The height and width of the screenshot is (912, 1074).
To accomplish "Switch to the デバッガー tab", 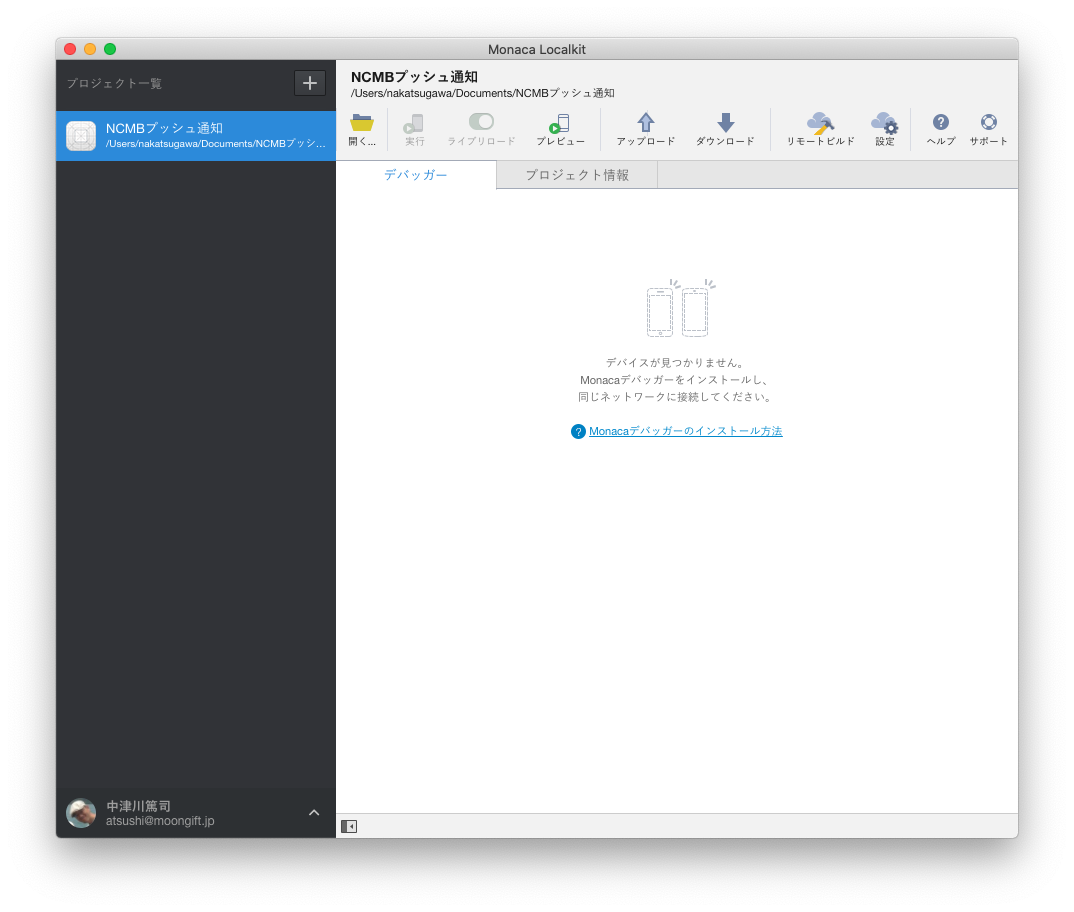I will click(416, 175).
